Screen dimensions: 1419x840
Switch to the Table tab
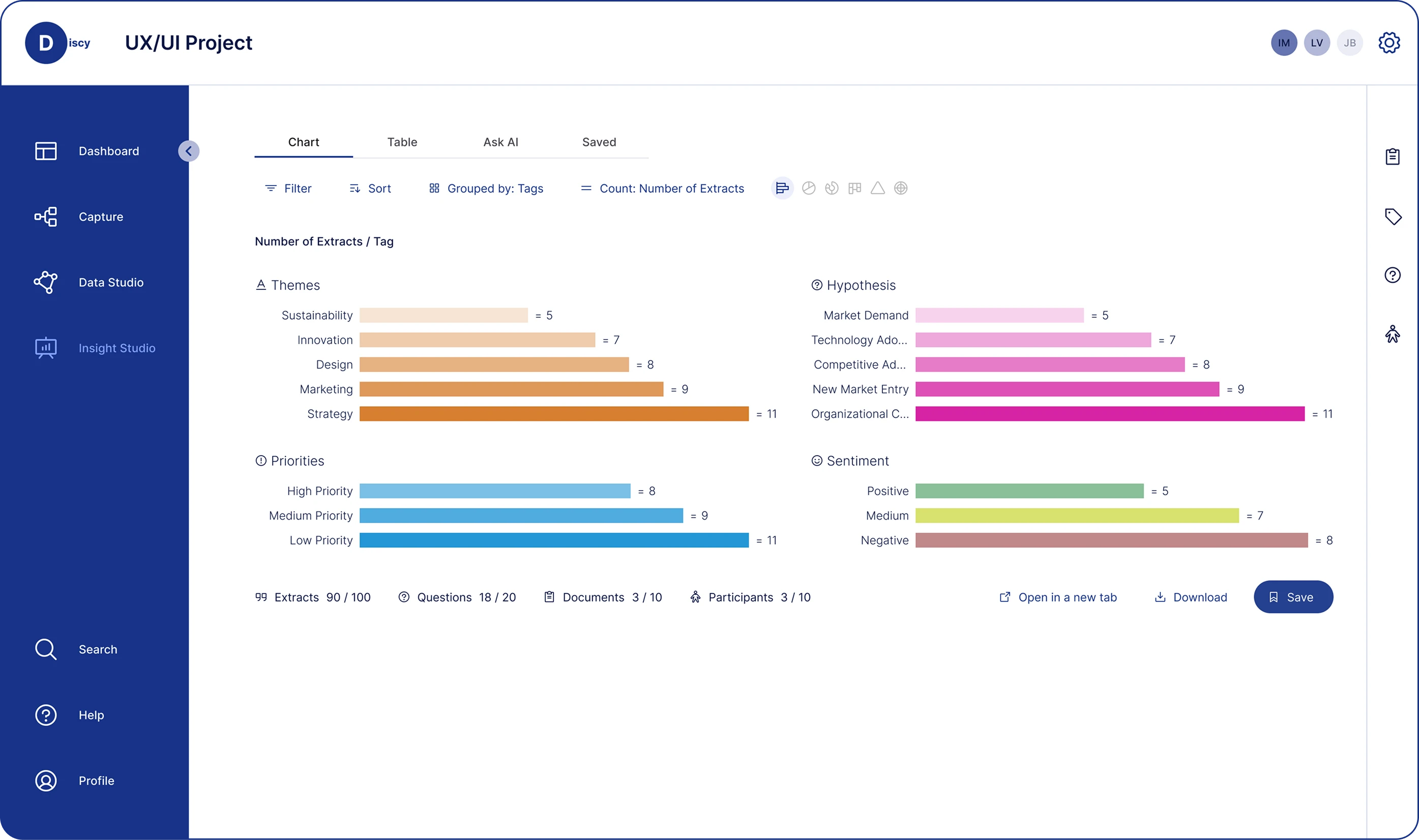(402, 142)
